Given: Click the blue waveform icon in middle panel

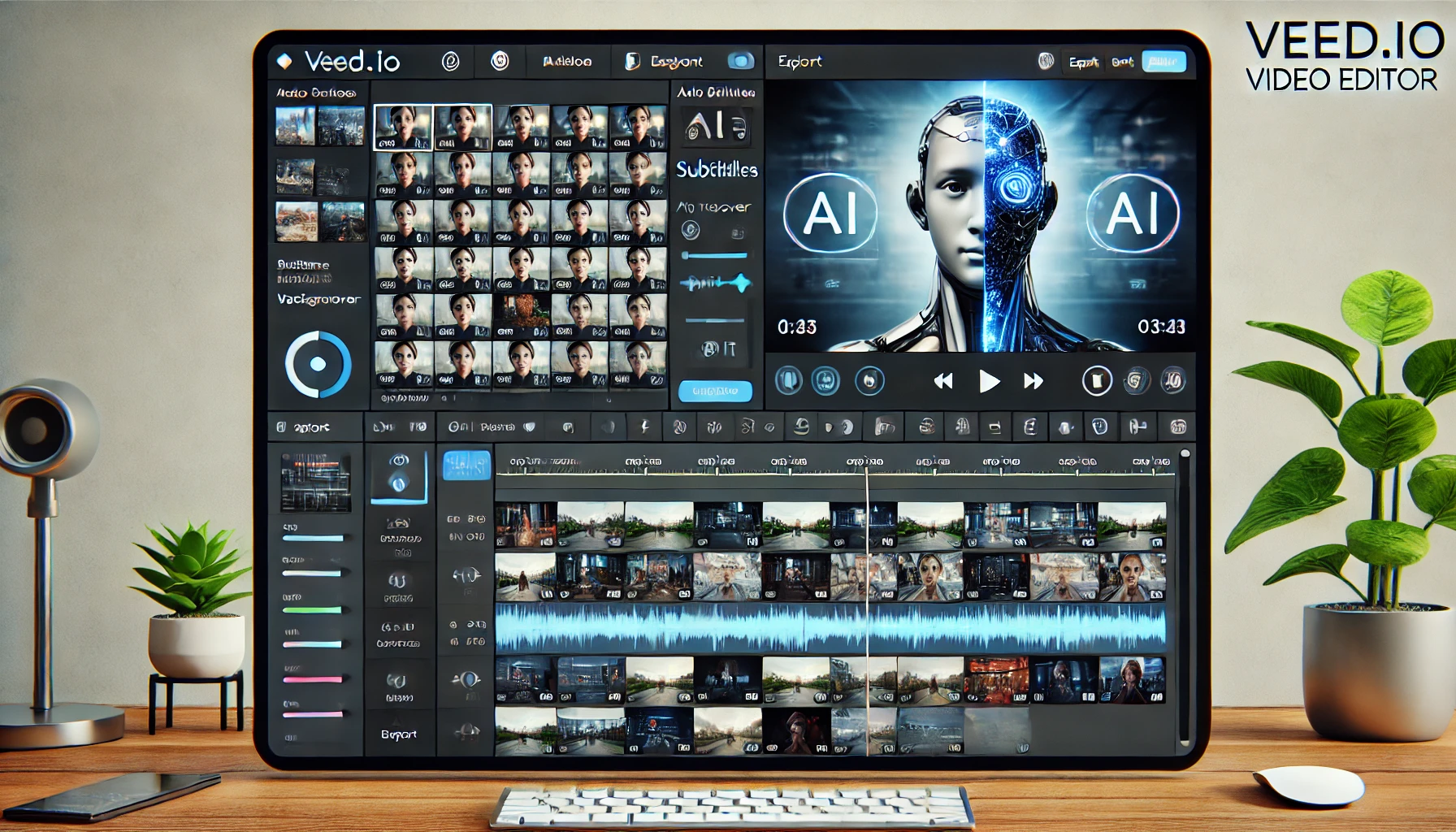Looking at the screenshot, I should (716, 283).
